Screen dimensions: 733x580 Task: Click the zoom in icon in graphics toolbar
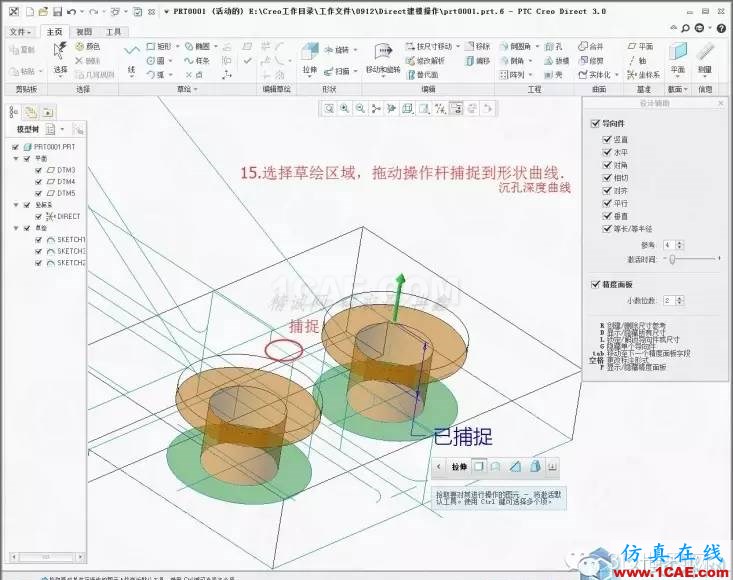(x=345, y=109)
